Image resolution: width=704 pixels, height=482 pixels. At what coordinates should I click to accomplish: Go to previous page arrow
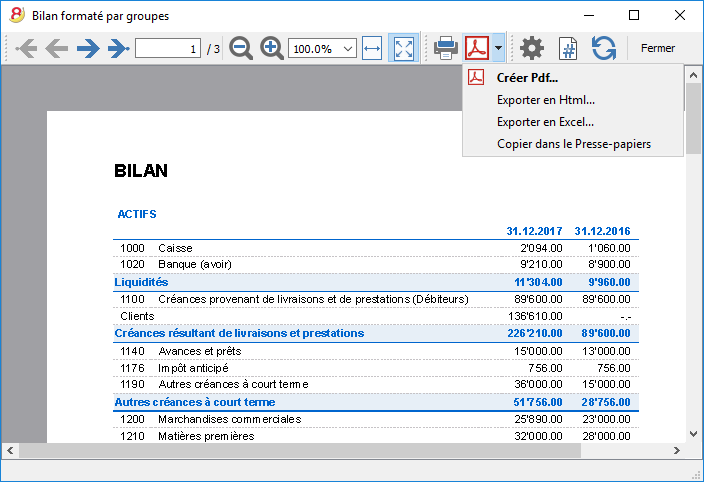click(x=57, y=48)
